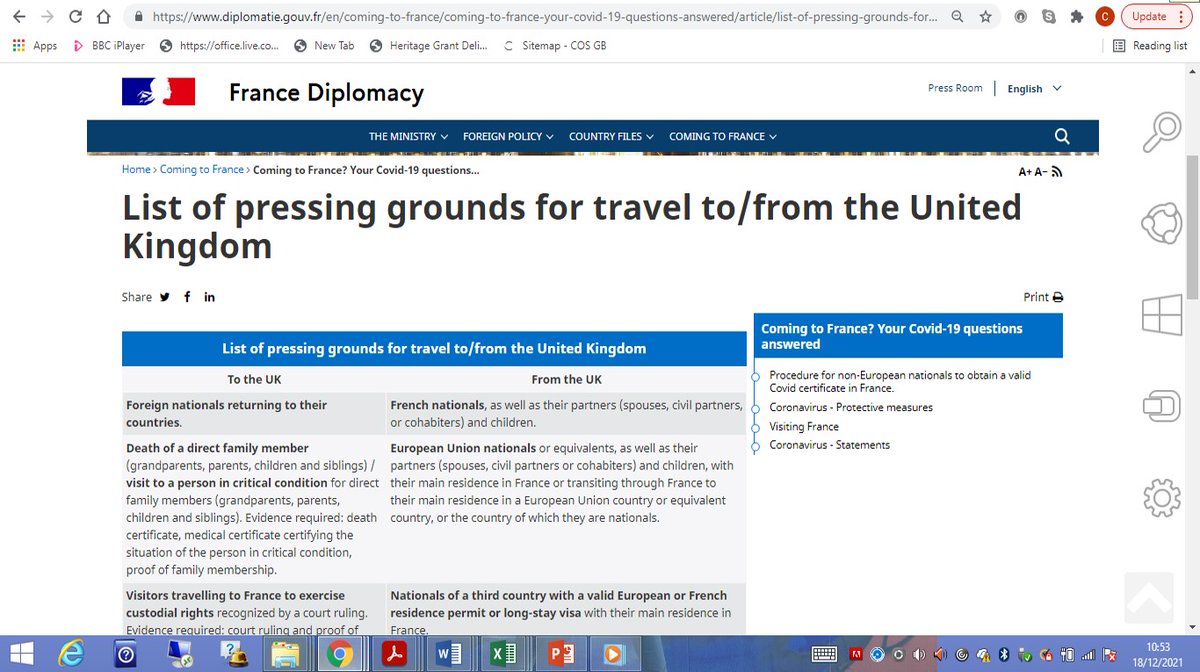Open the Press Room link
The image size is (1200, 672).
[x=955, y=88]
